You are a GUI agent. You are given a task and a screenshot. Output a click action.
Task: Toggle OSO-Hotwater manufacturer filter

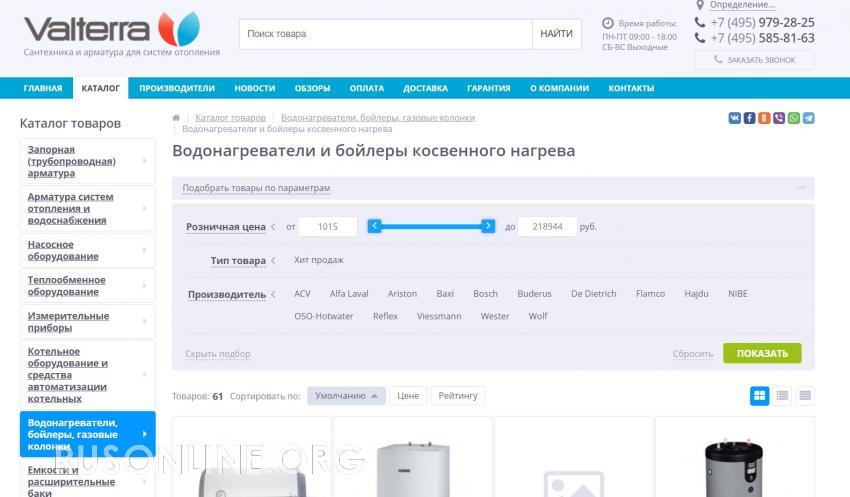point(324,316)
